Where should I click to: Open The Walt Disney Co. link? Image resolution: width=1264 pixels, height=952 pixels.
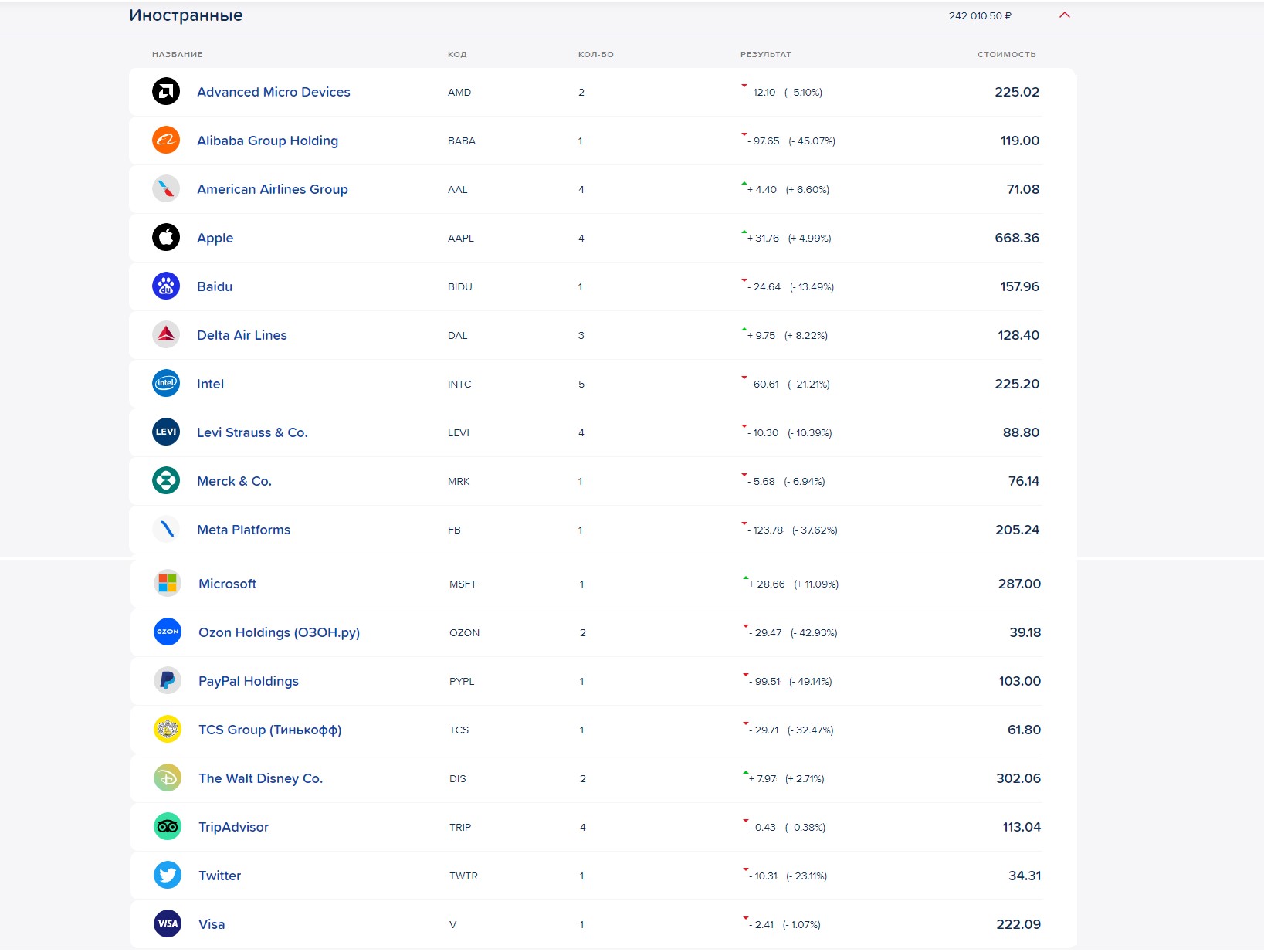(x=260, y=778)
